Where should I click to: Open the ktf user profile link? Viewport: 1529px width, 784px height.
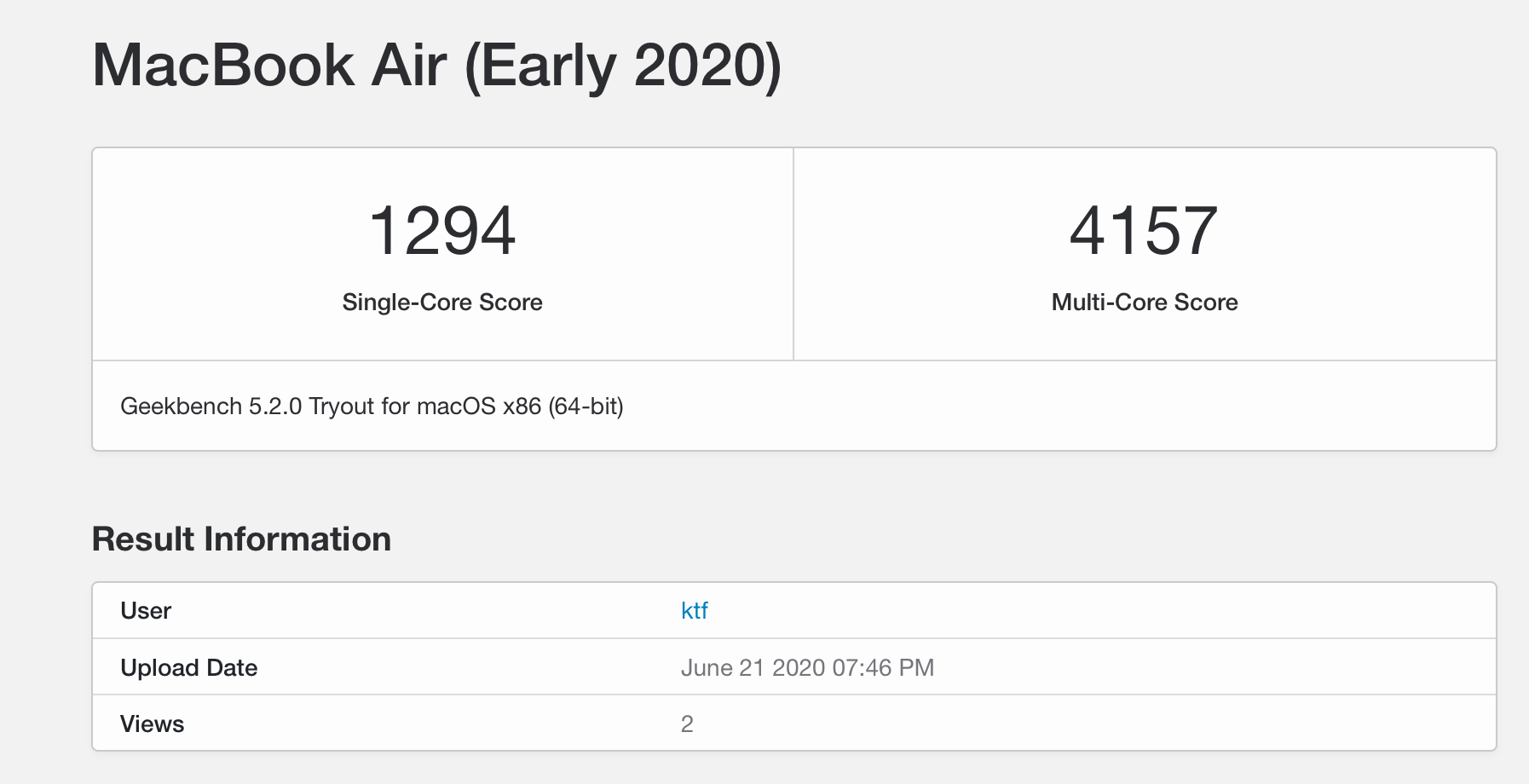tap(694, 610)
